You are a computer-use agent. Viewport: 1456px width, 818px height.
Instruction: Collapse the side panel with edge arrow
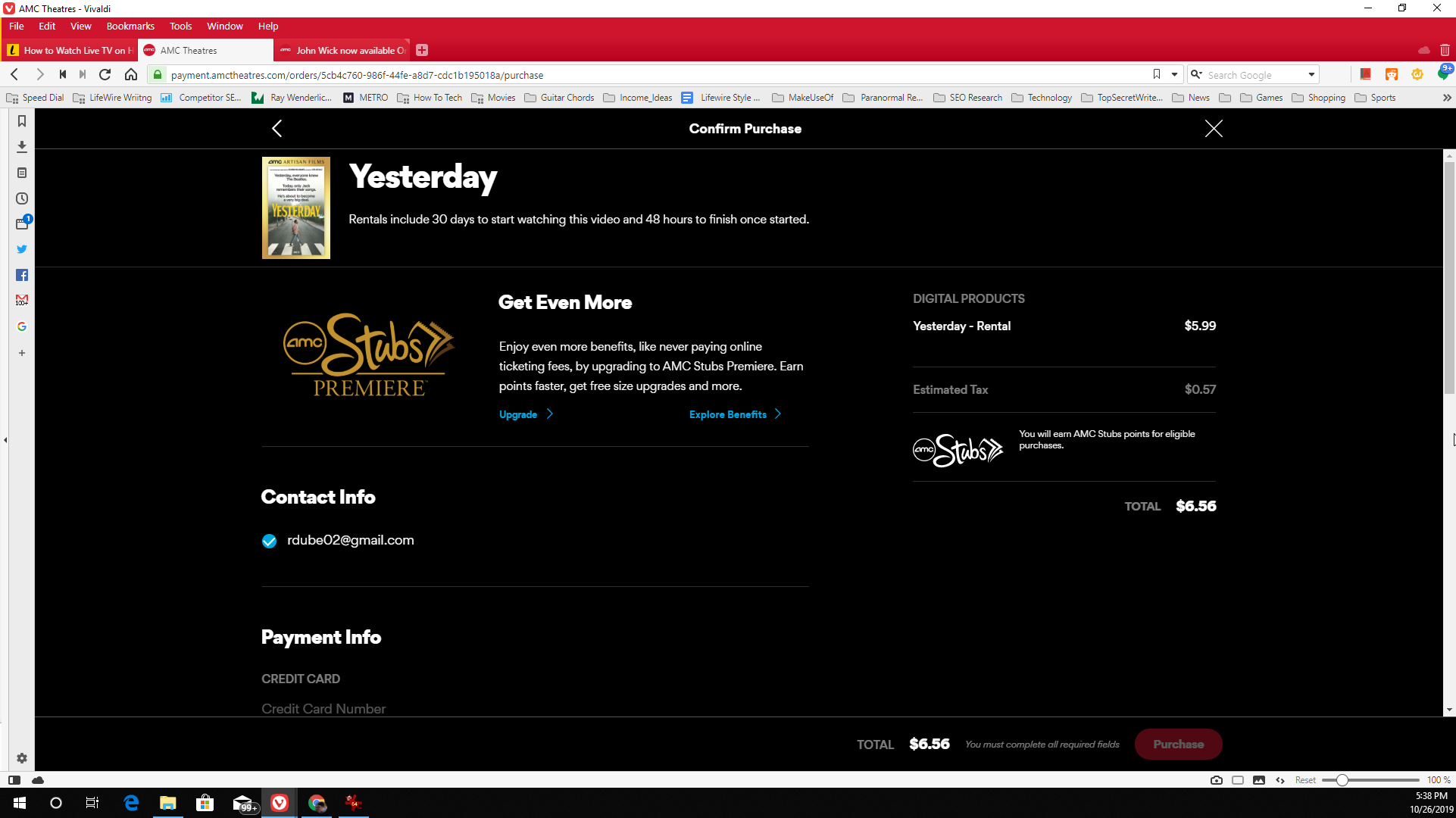pos(5,439)
